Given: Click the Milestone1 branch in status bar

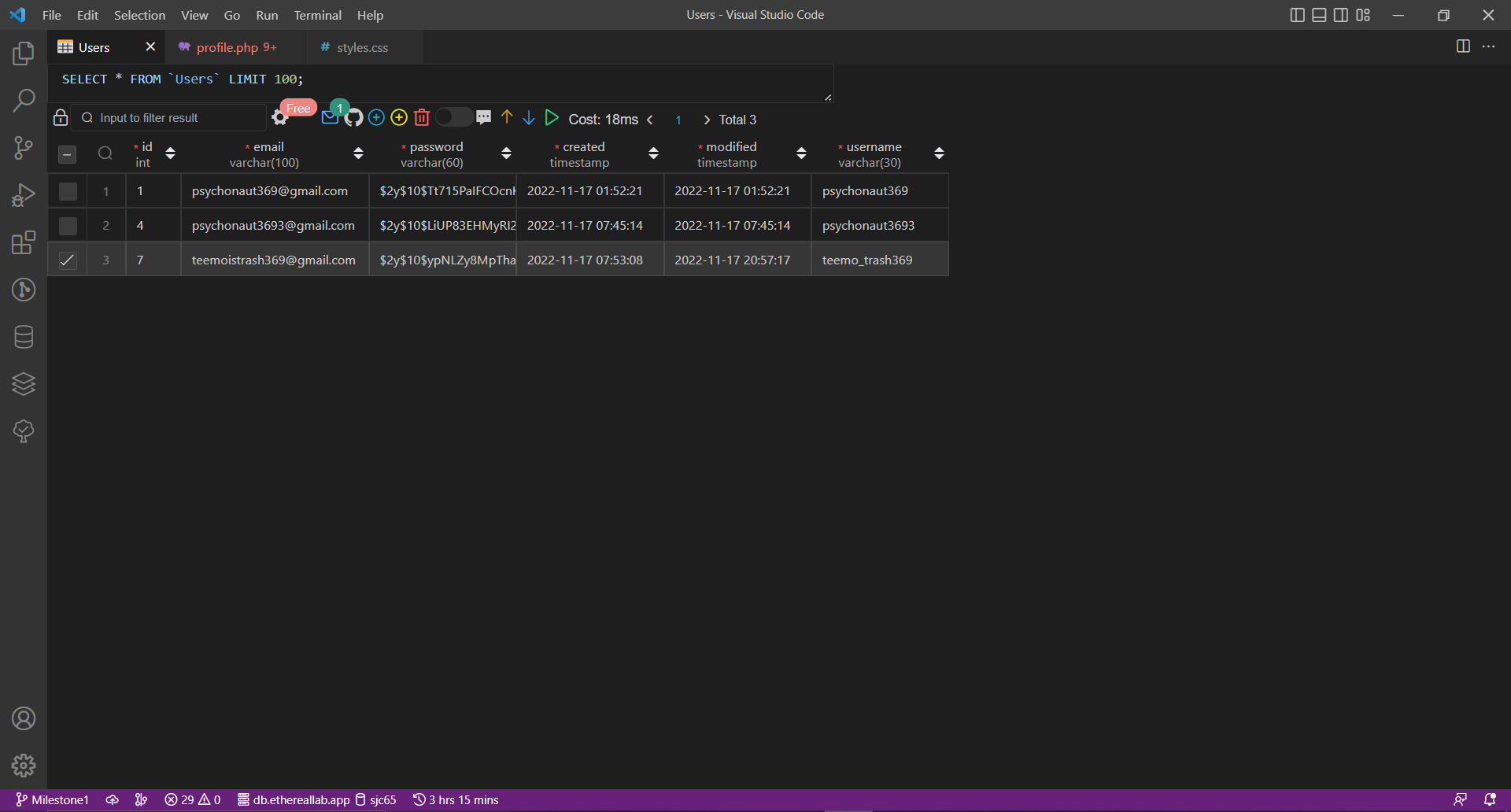Looking at the screenshot, I should coord(52,799).
